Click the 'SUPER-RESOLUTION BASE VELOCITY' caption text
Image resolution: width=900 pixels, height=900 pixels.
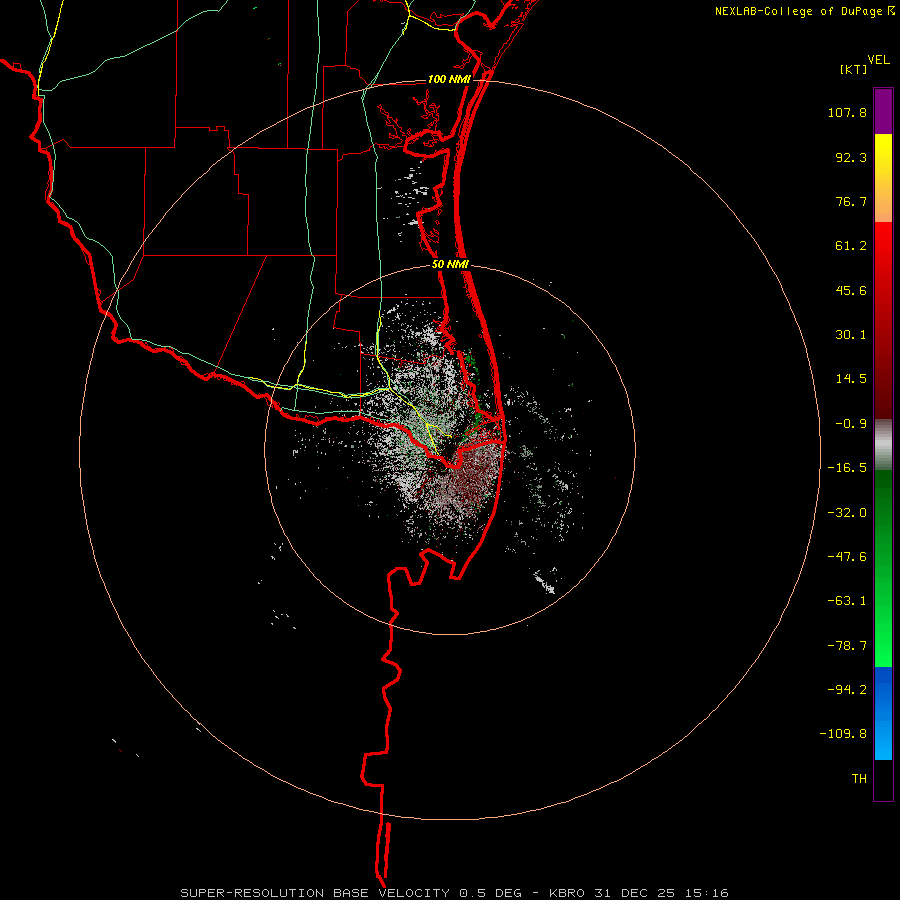coord(315,893)
